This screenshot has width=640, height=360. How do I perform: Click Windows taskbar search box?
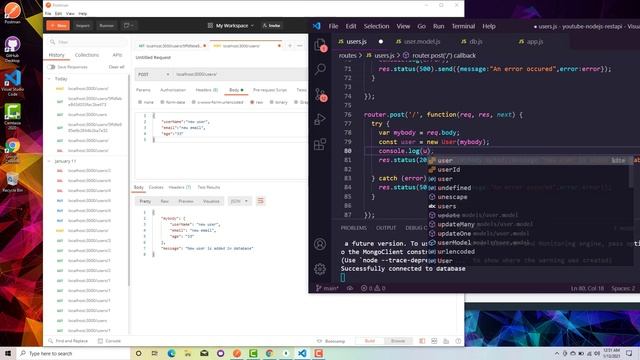[x=73, y=353]
